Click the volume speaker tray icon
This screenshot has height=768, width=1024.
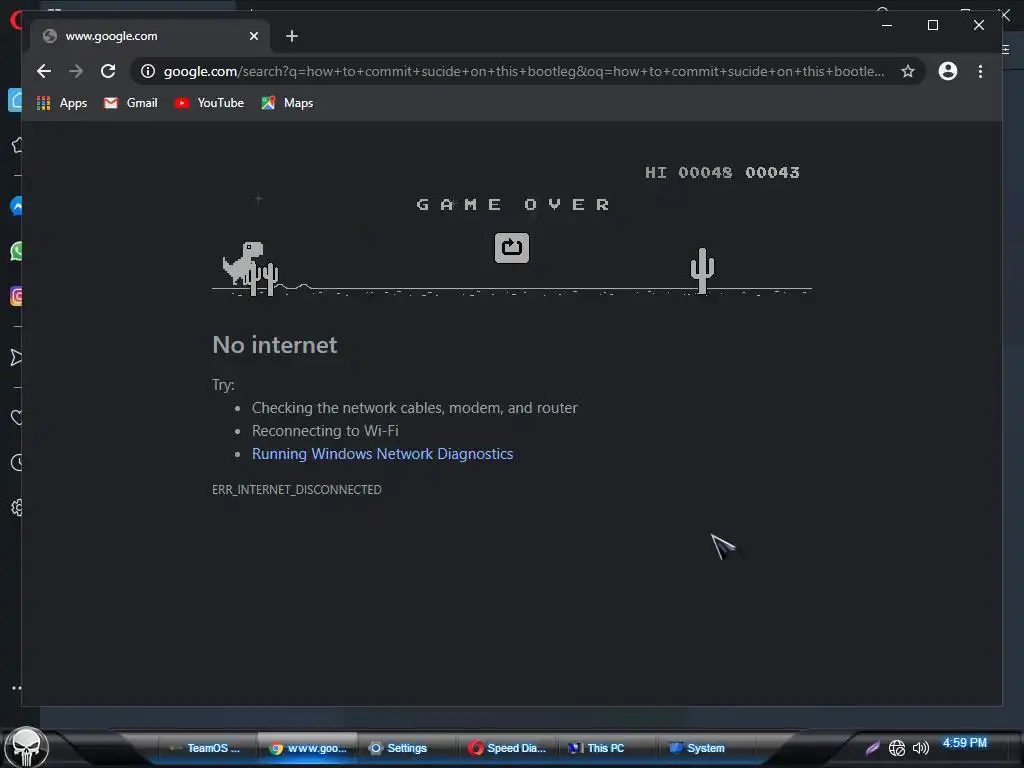[920, 748]
